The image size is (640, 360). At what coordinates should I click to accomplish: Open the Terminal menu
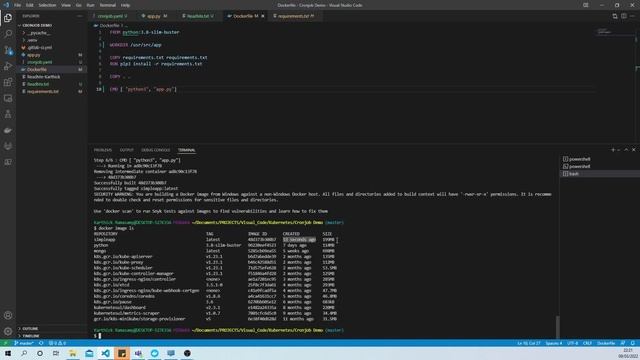(108, 5)
